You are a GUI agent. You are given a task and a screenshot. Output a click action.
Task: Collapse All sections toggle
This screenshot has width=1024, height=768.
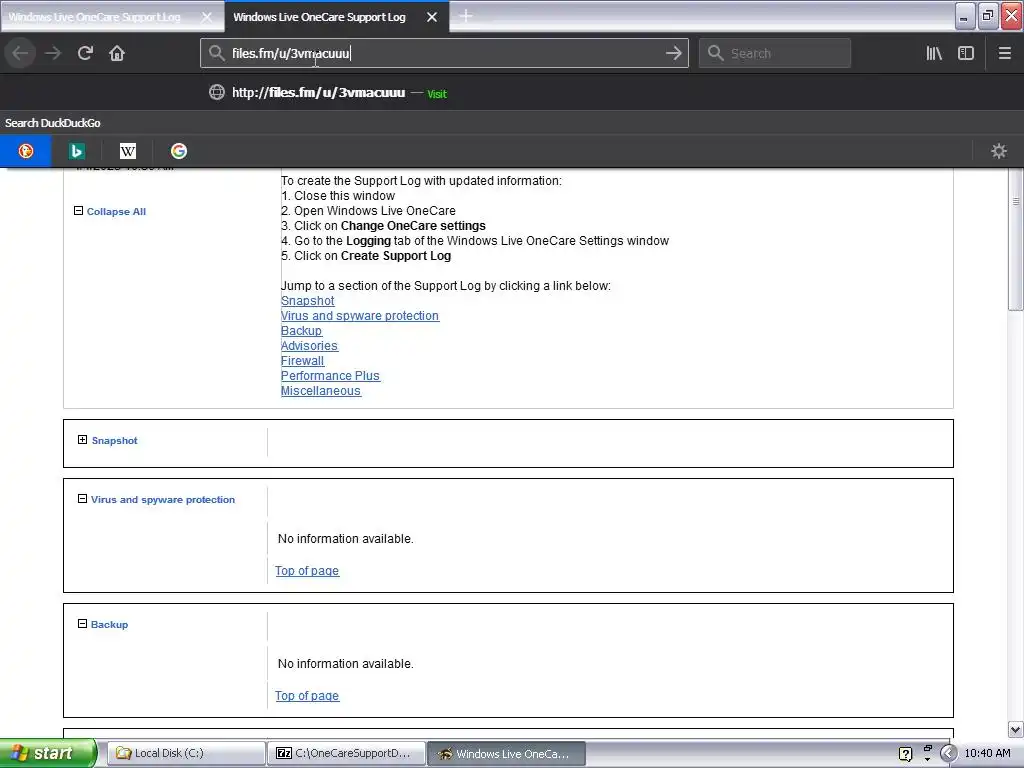[110, 211]
